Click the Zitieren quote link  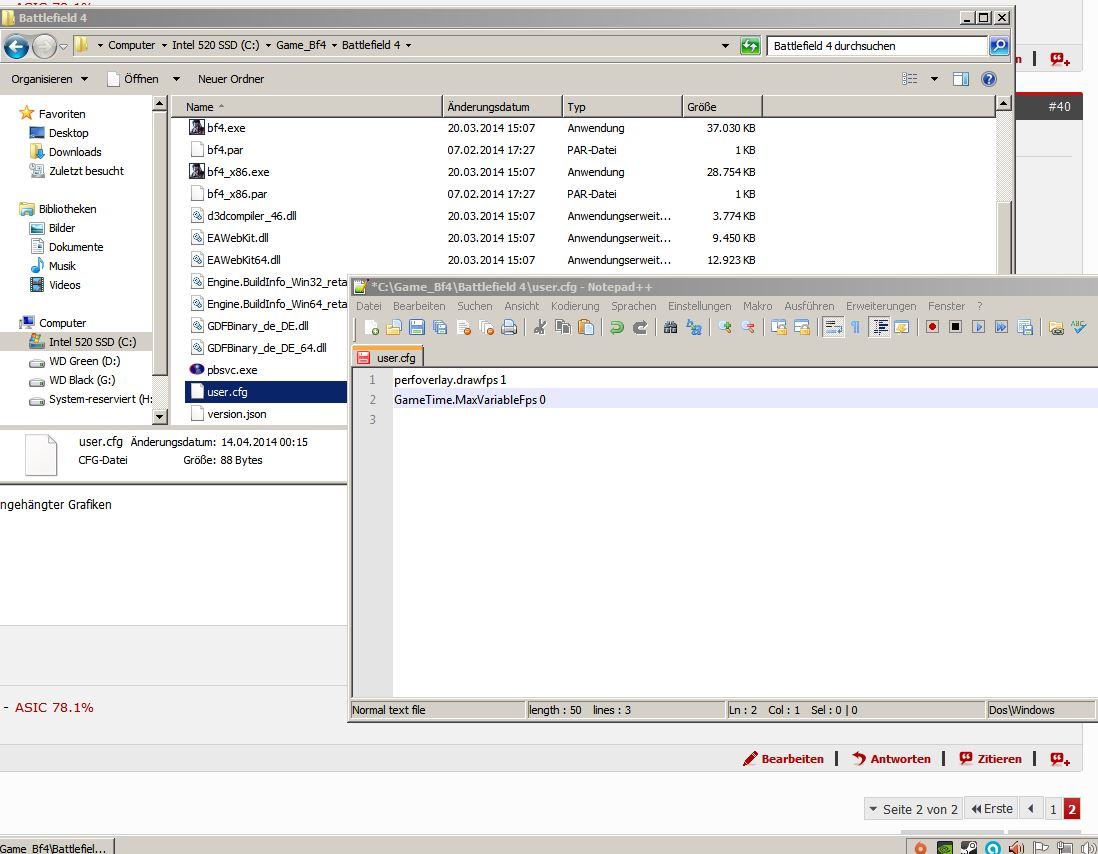tap(990, 759)
